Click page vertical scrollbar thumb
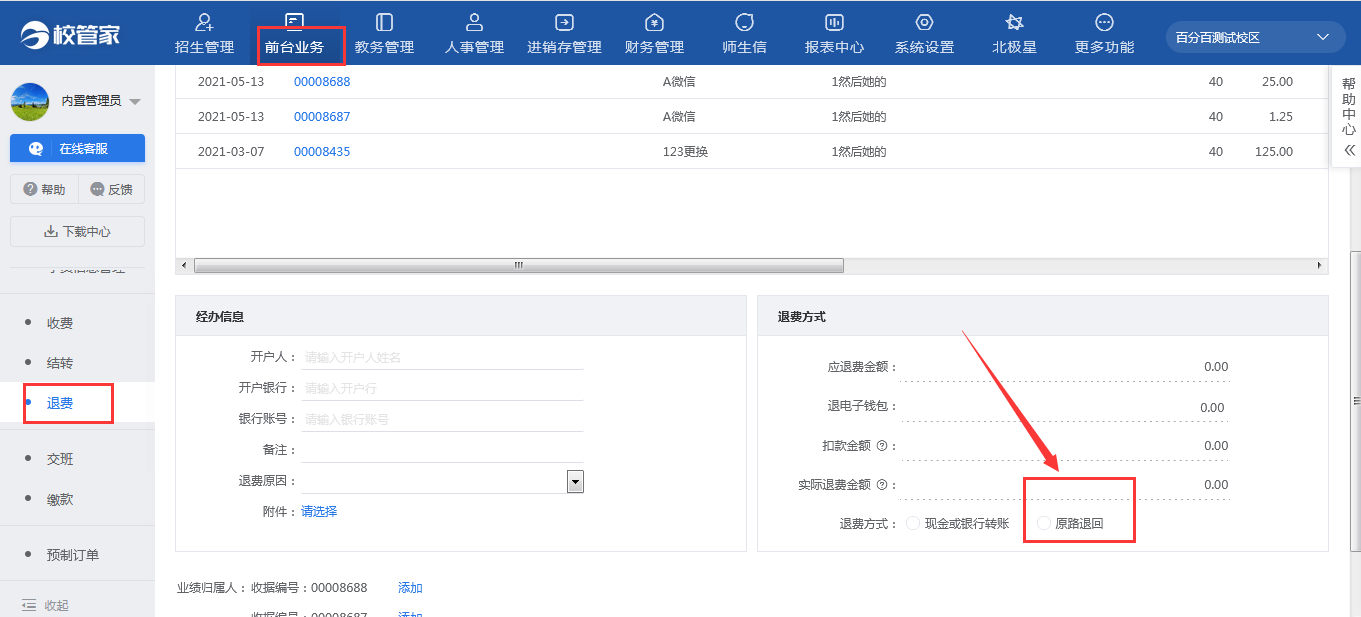The height and width of the screenshot is (617, 1361). (x=1356, y=400)
